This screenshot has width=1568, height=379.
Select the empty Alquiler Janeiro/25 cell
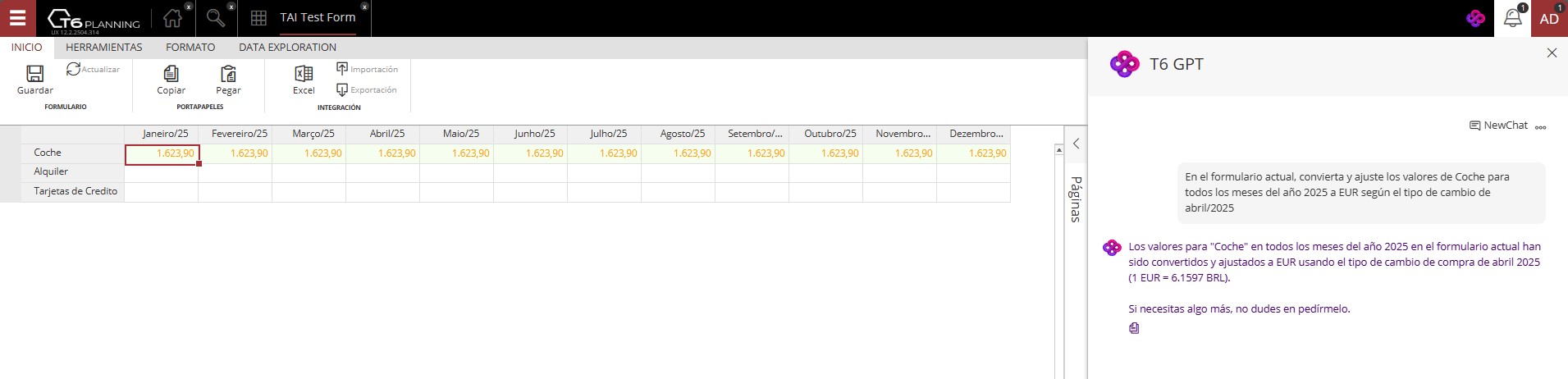162,172
